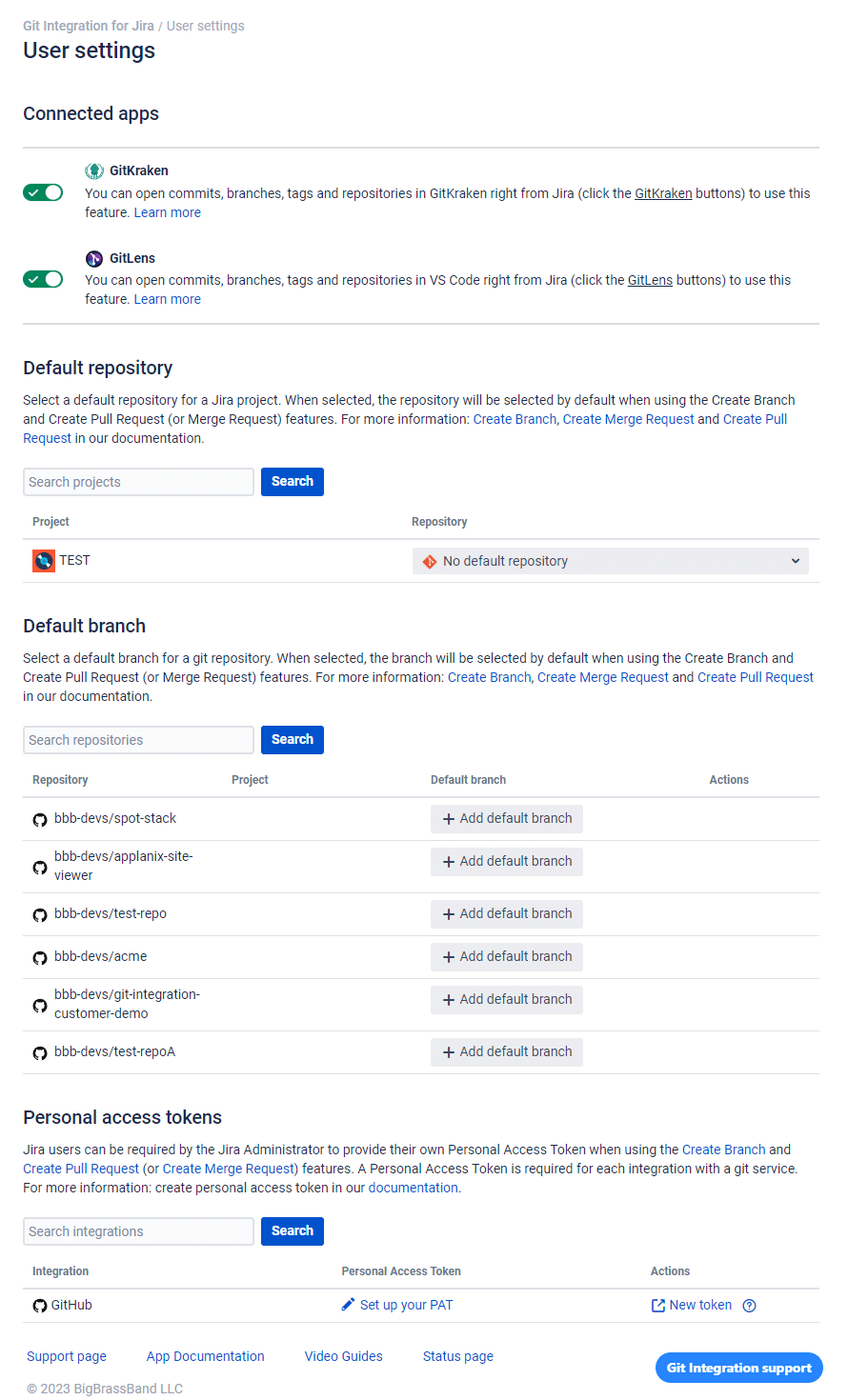Open the No default repository dropdown
This screenshot has width=848, height=1400.
(610, 561)
